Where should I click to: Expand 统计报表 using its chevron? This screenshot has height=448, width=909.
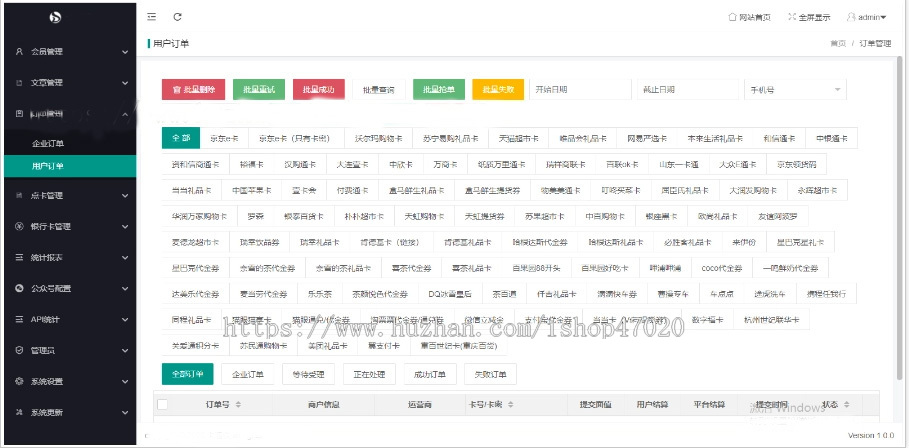click(x=125, y=258)
